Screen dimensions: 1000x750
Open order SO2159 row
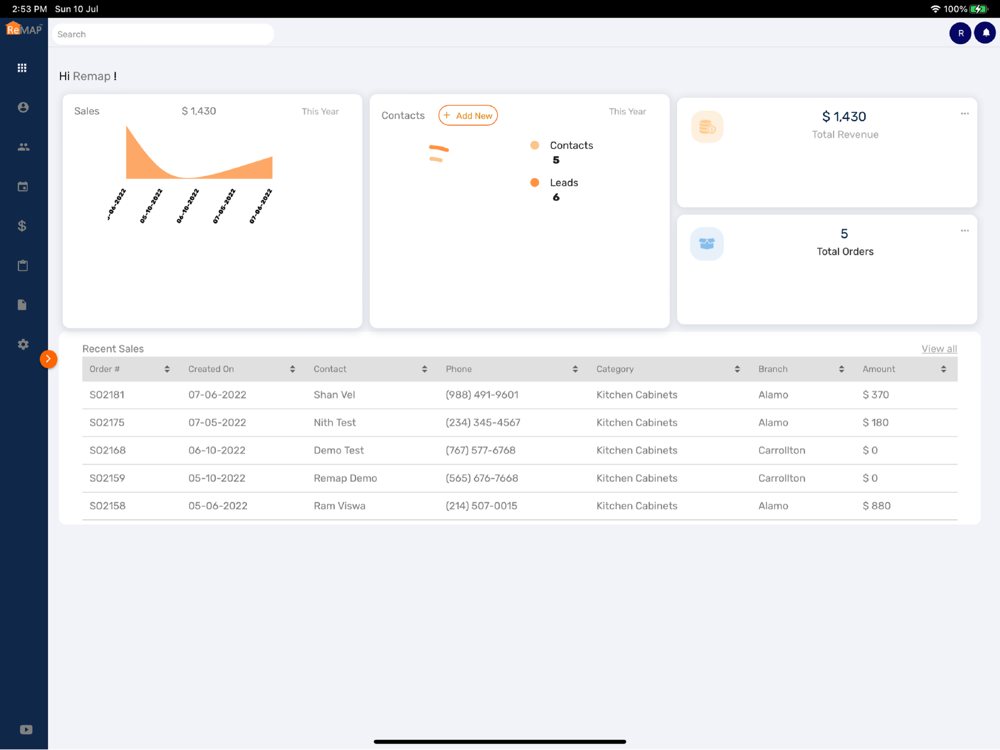520,478
